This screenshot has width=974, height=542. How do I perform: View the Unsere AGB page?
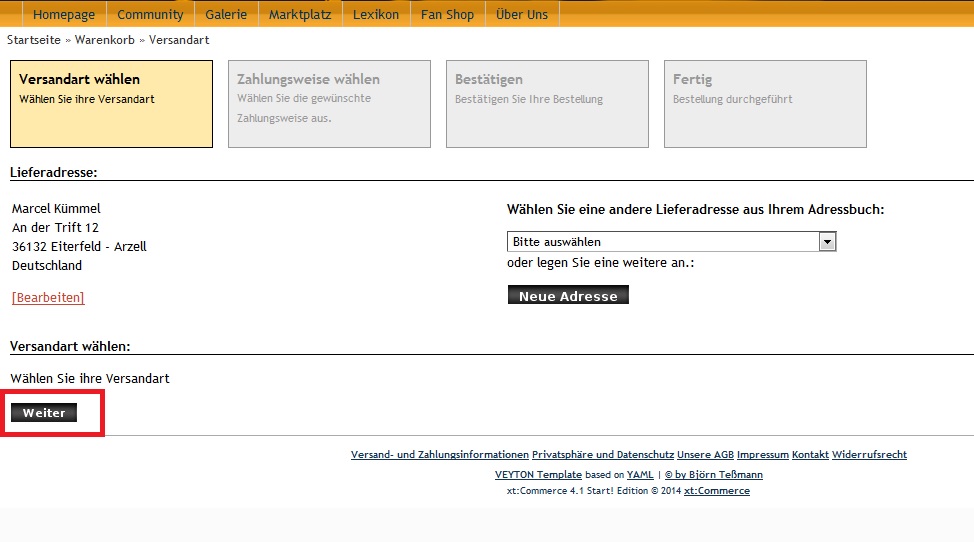705,455
